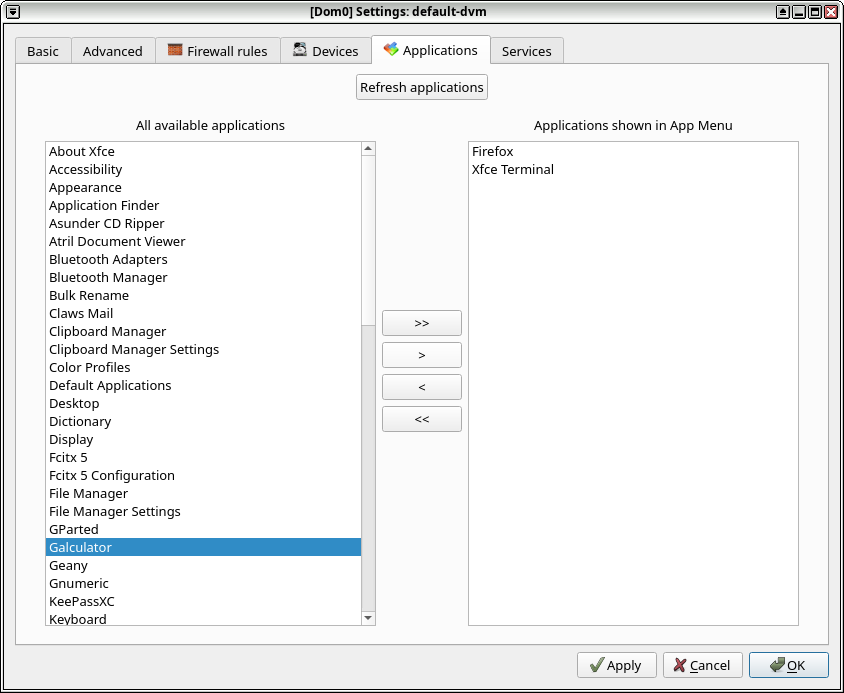The image size is (844, 693).
Task: Select the Clipboard Manager entry
Action: (203, 332)
